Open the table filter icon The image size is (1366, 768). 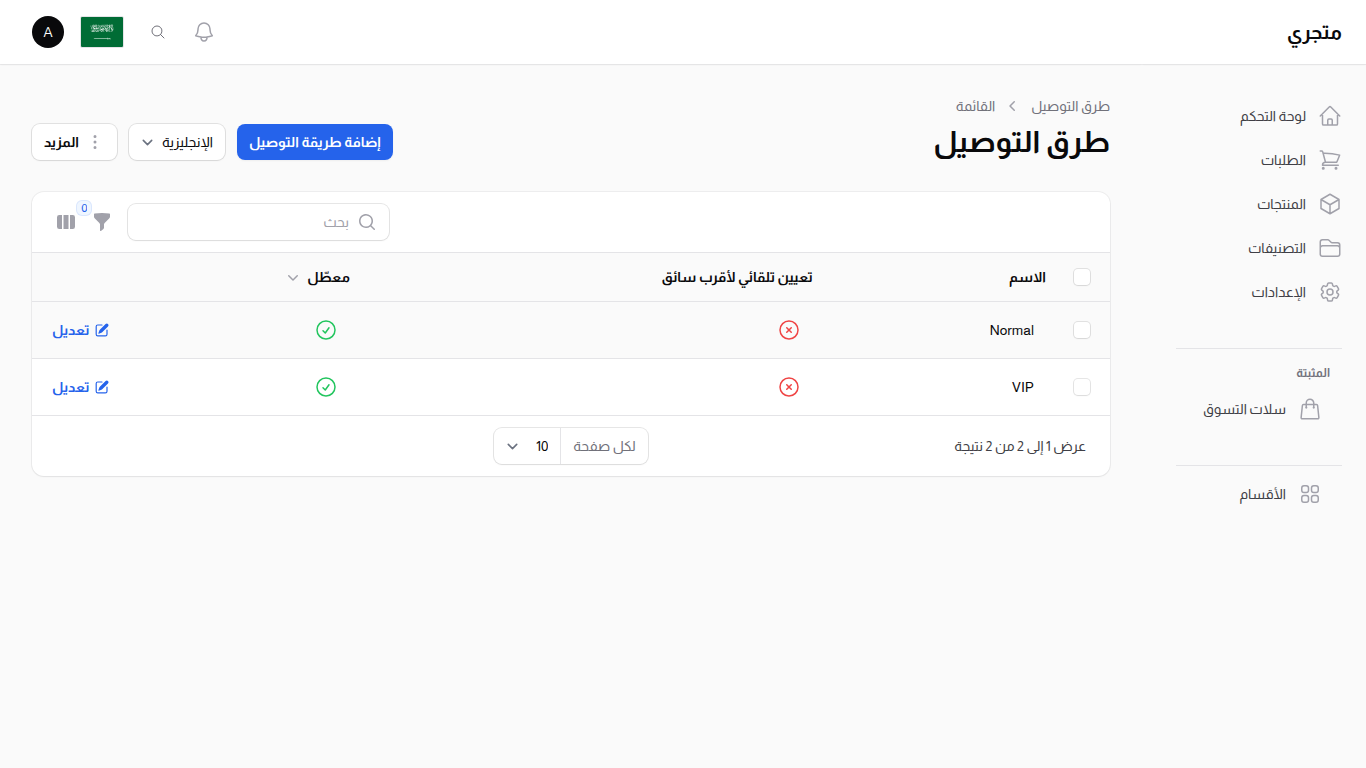101,222
